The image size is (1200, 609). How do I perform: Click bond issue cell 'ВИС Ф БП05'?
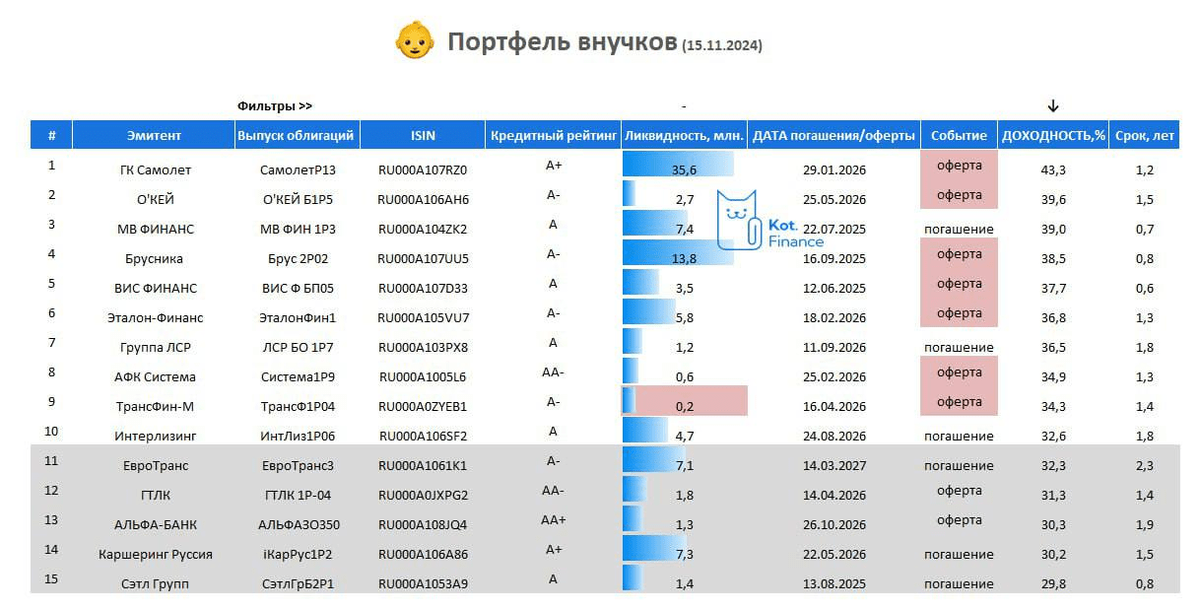tap(297, 288)
